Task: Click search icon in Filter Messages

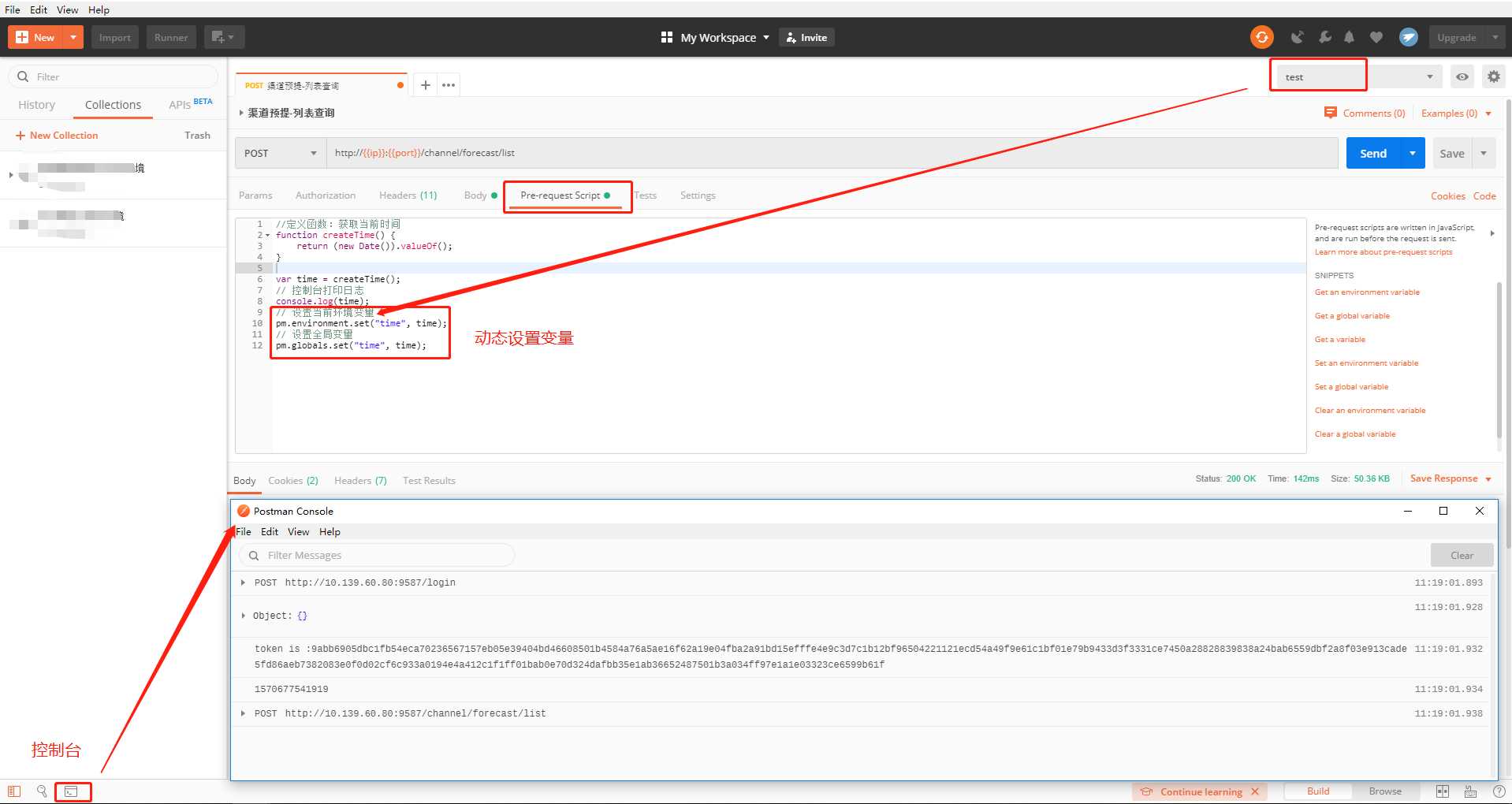Action: click(254, 556)
